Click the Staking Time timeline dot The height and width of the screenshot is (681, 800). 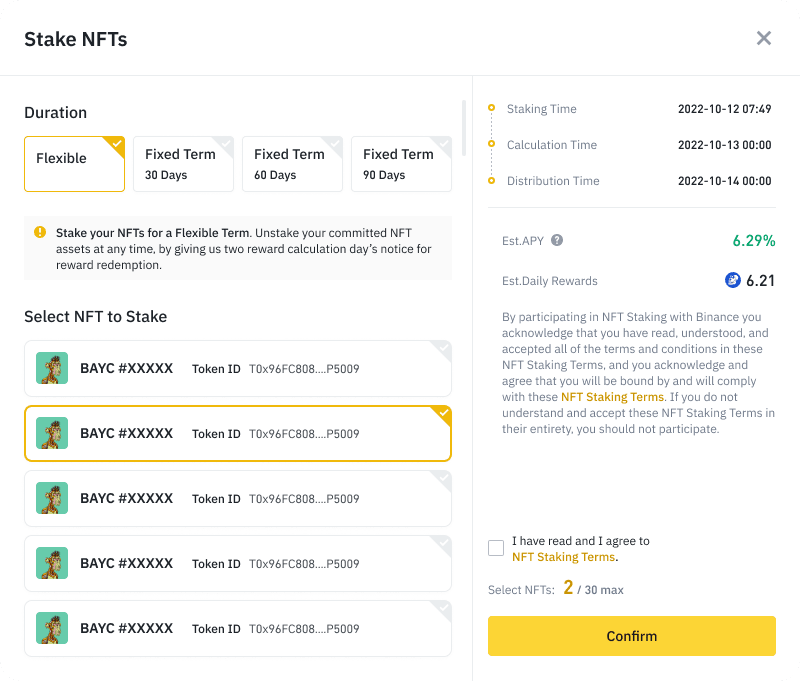[x=491, y=109]
